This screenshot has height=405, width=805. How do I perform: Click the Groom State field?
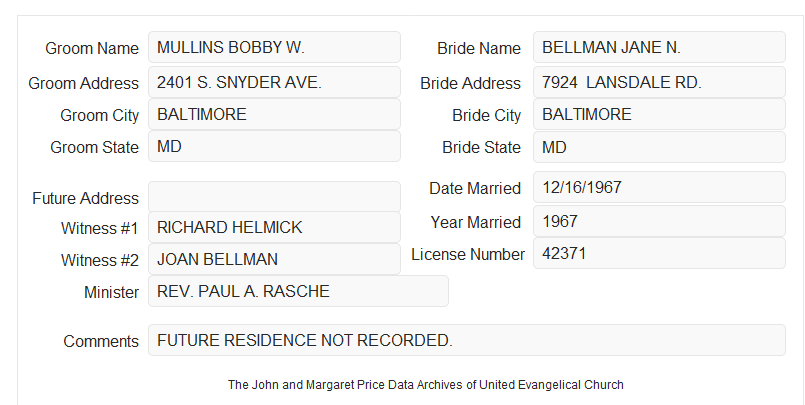(x=274, y=146)
